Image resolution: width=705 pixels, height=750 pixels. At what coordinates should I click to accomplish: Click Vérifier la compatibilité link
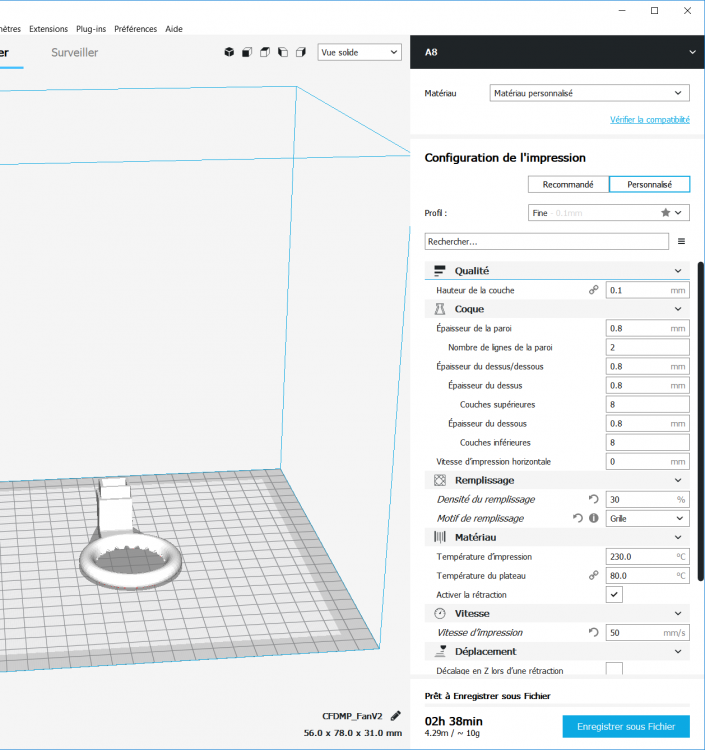pos(649,120)
